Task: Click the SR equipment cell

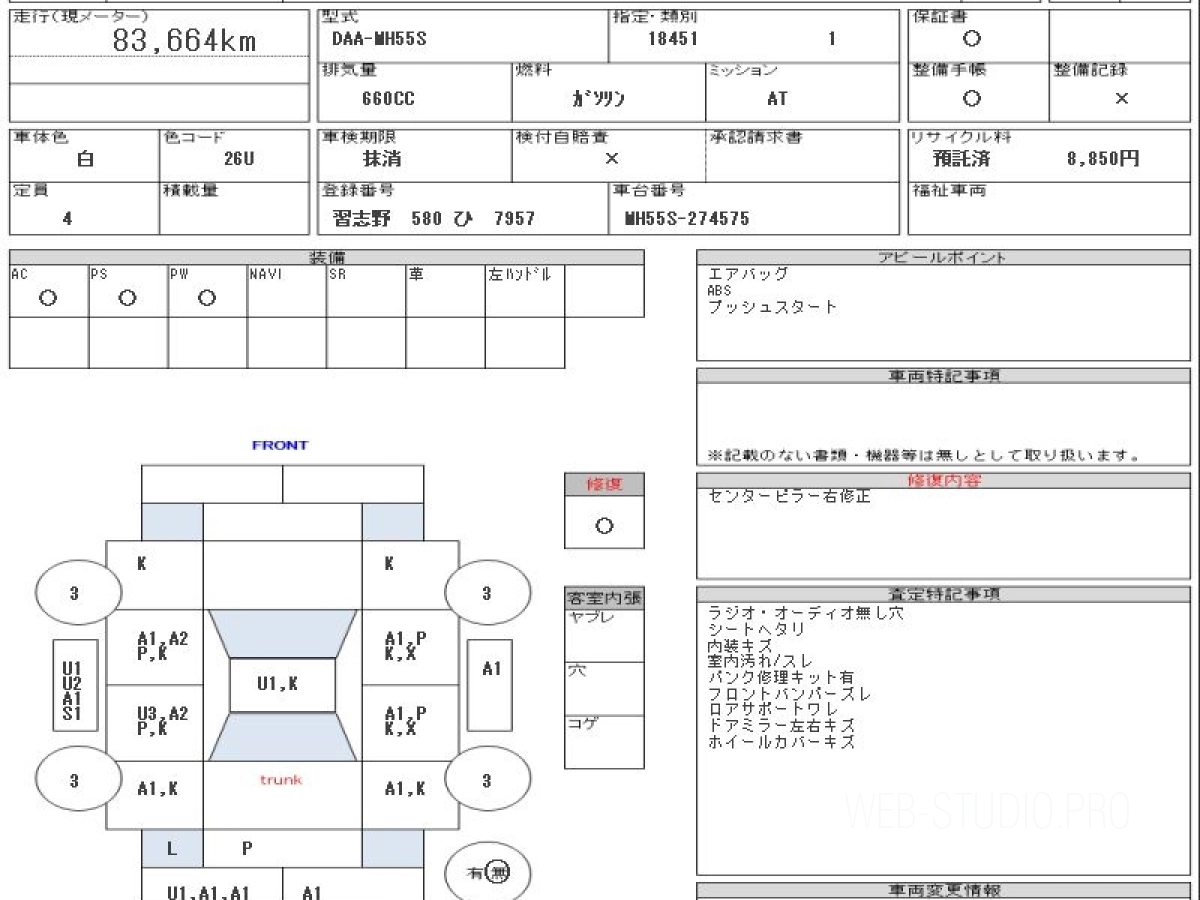Action: coord(366,291)
